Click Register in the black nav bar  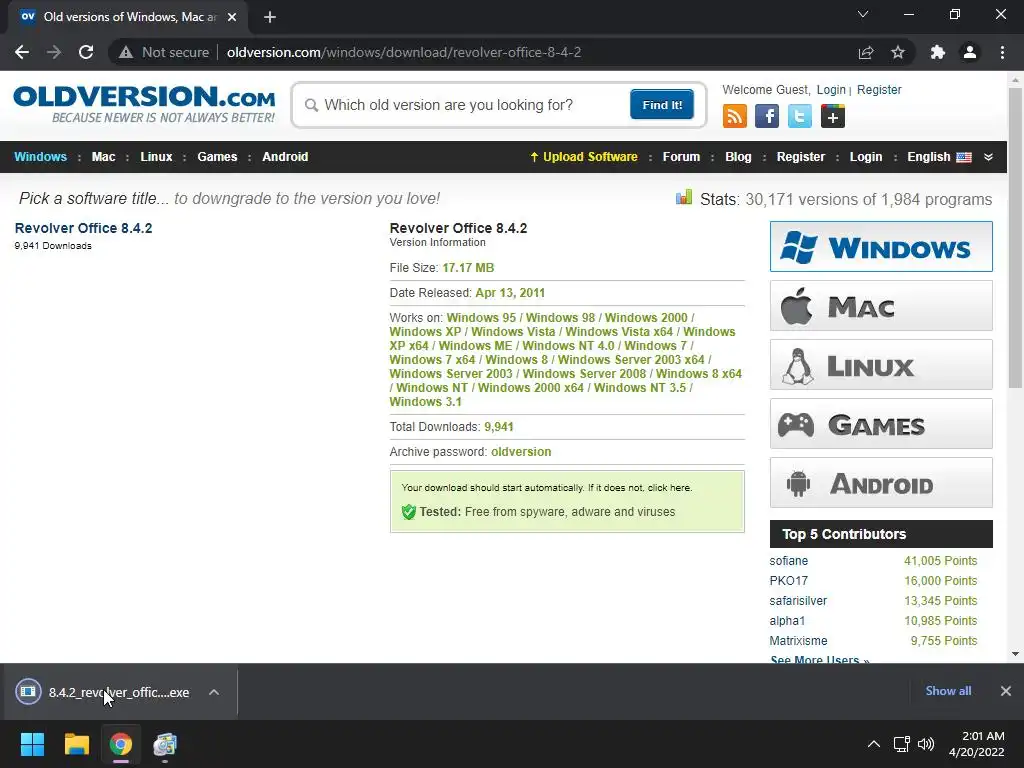pyautogui.click(x=801, y=157)
